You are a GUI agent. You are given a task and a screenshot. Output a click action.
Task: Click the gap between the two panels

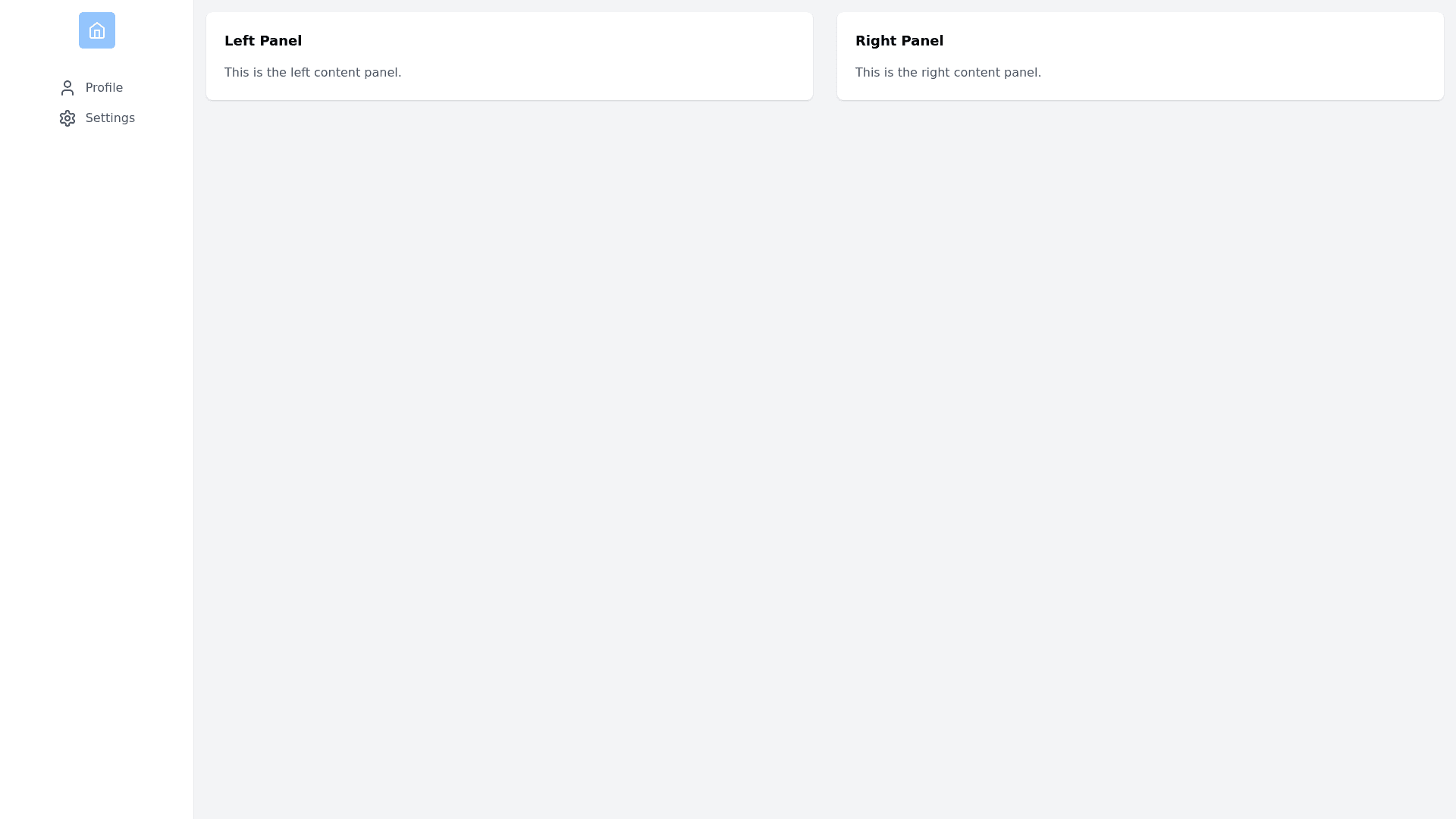(x=824, y=56)
